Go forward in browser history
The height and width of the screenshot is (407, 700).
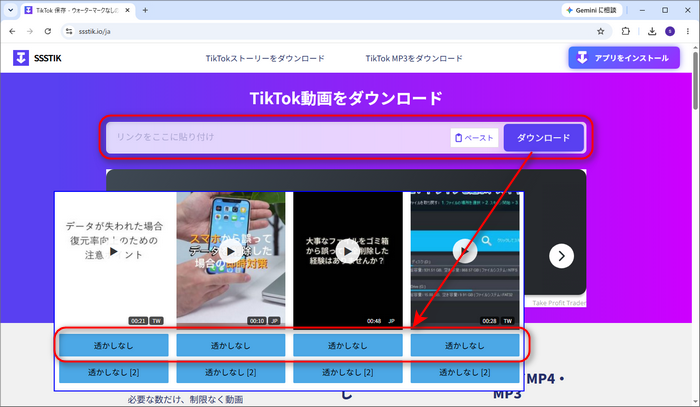pyautogui.click(x=30, y=31)
